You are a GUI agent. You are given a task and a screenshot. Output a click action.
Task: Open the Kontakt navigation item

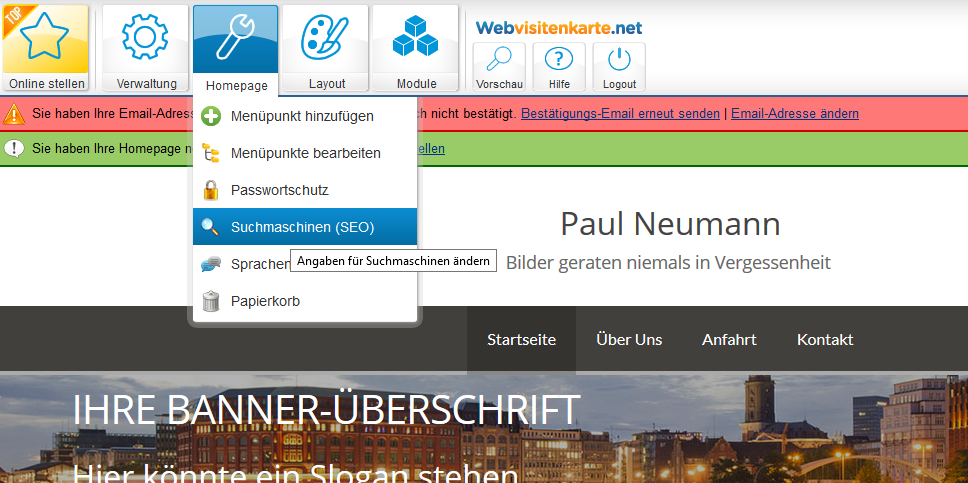coord(825,340)
